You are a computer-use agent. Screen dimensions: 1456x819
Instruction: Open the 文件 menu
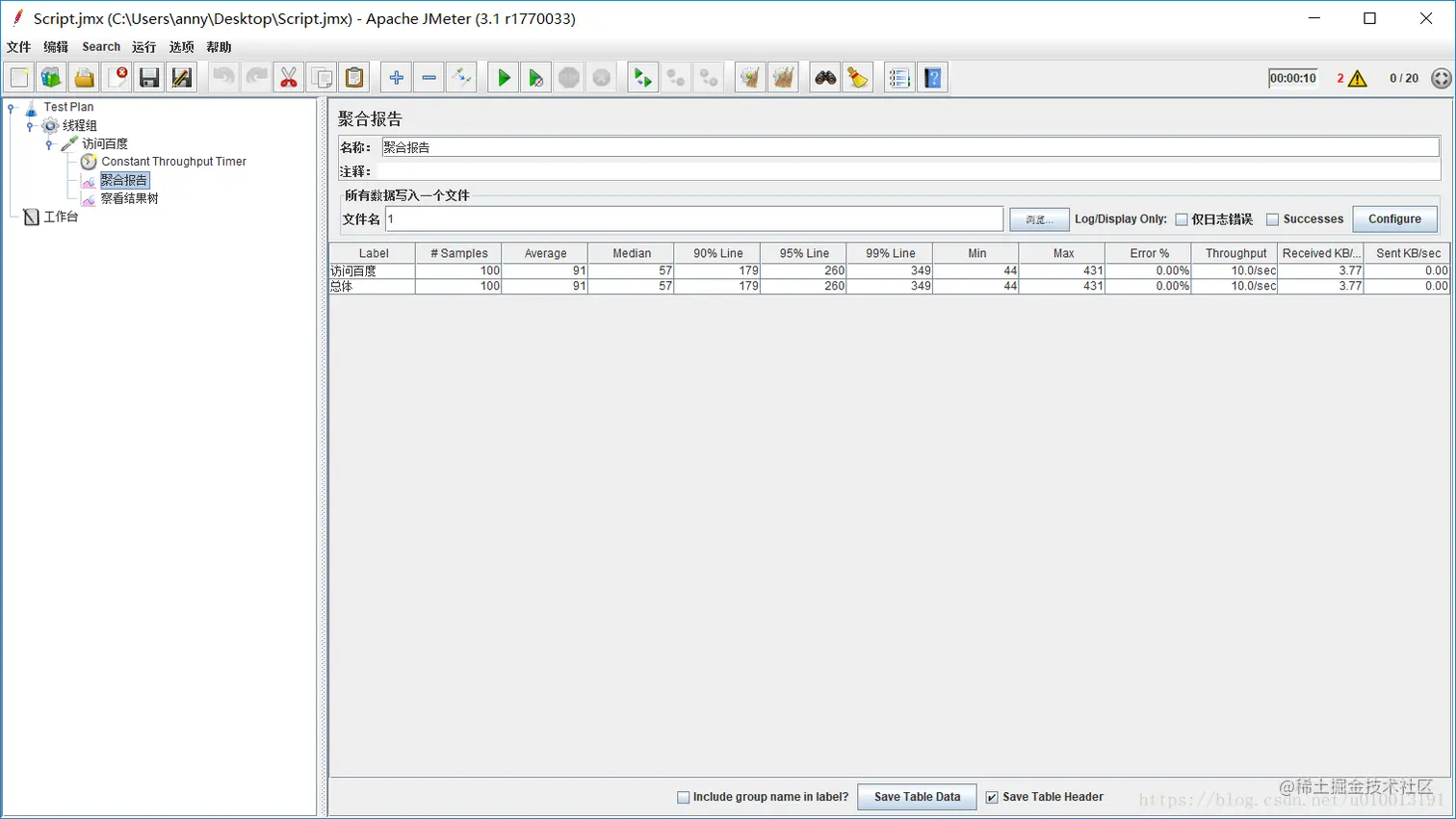point(19,47)
